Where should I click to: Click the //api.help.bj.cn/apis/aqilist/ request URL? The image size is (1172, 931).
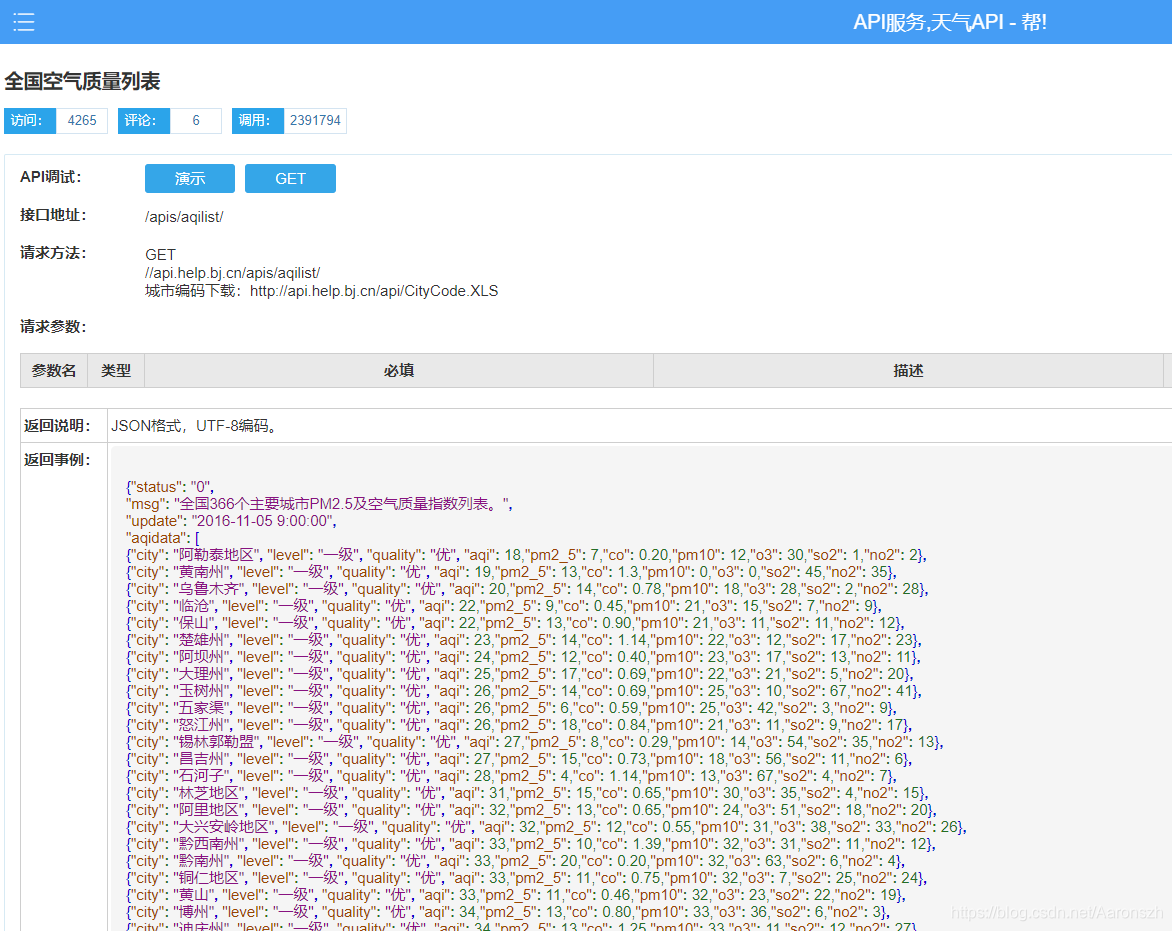[x=232, y=273]
